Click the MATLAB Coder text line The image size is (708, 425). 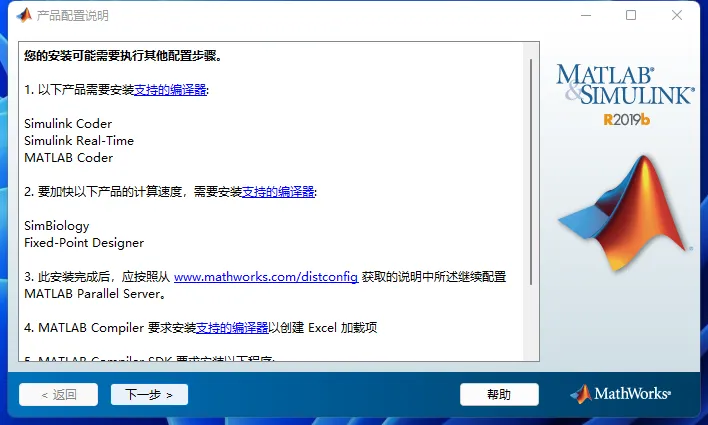[x=69, y=158]
